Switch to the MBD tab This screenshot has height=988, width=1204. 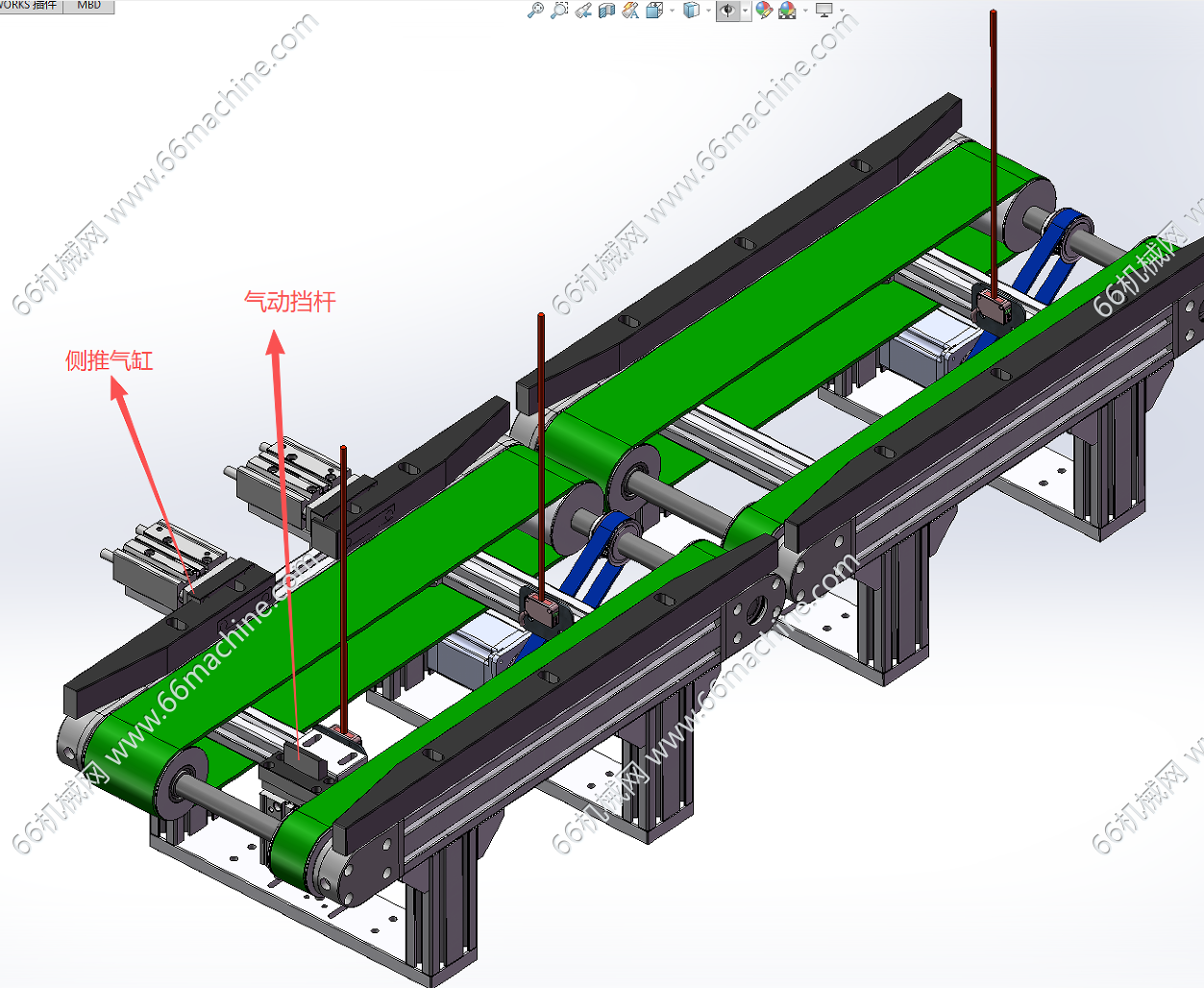point(89,6)
